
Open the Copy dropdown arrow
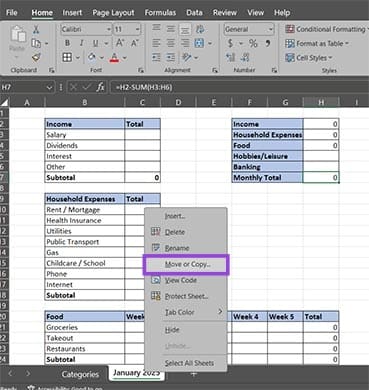(x=46, y=44)
